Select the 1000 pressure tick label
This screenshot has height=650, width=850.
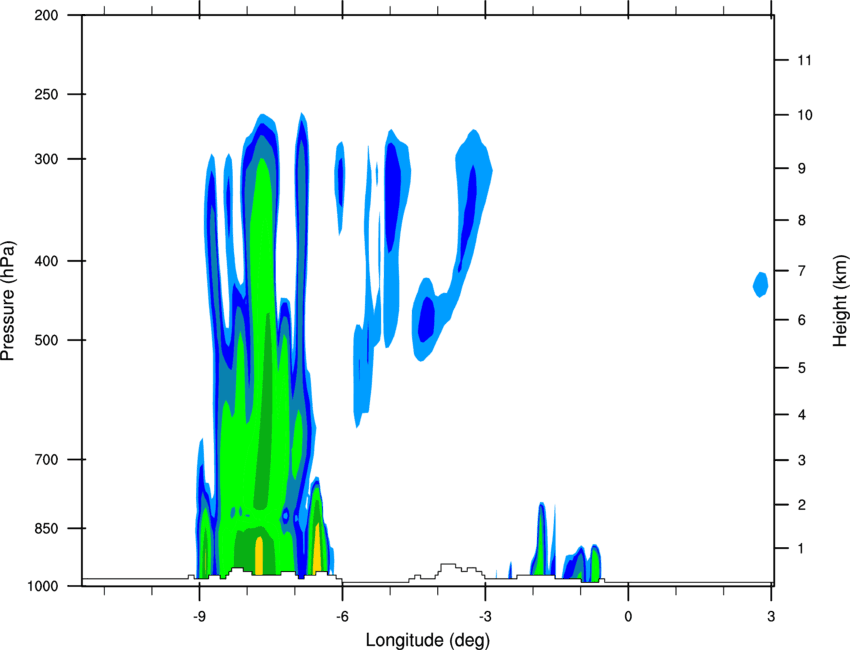coord(43,586)
